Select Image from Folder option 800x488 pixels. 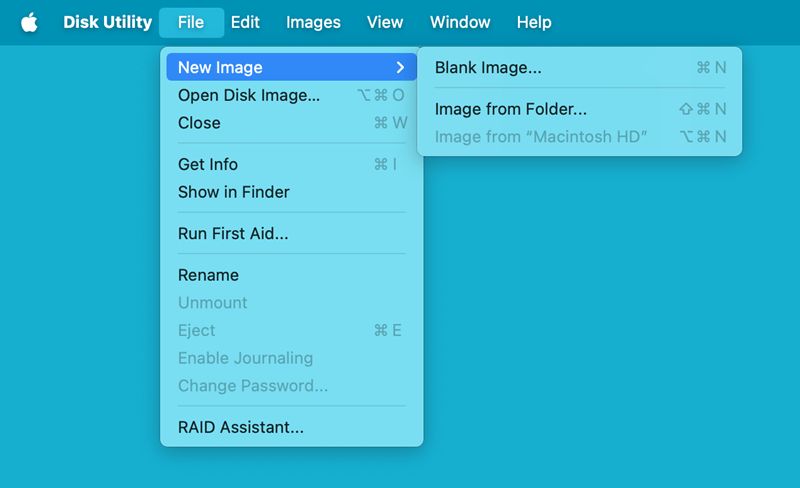pos(510,109)
